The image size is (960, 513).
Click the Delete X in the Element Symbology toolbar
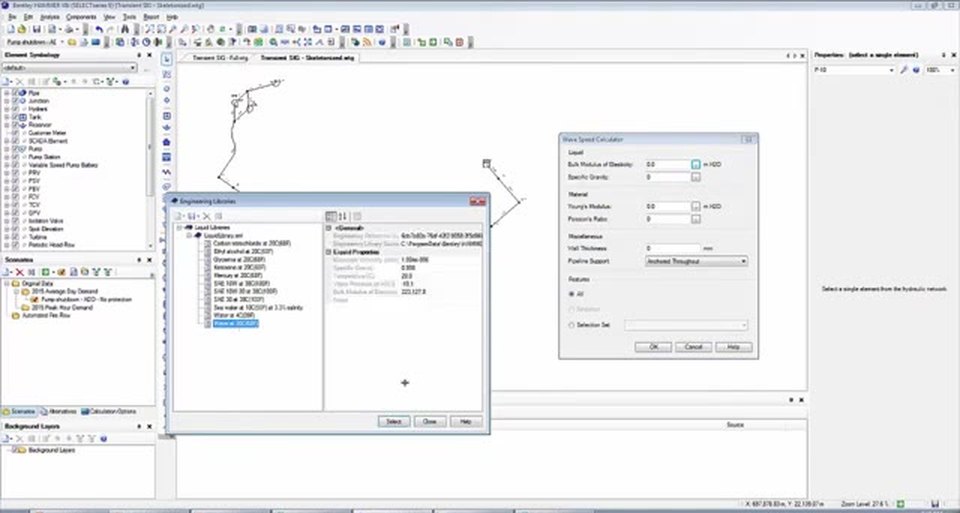point(20,81)
